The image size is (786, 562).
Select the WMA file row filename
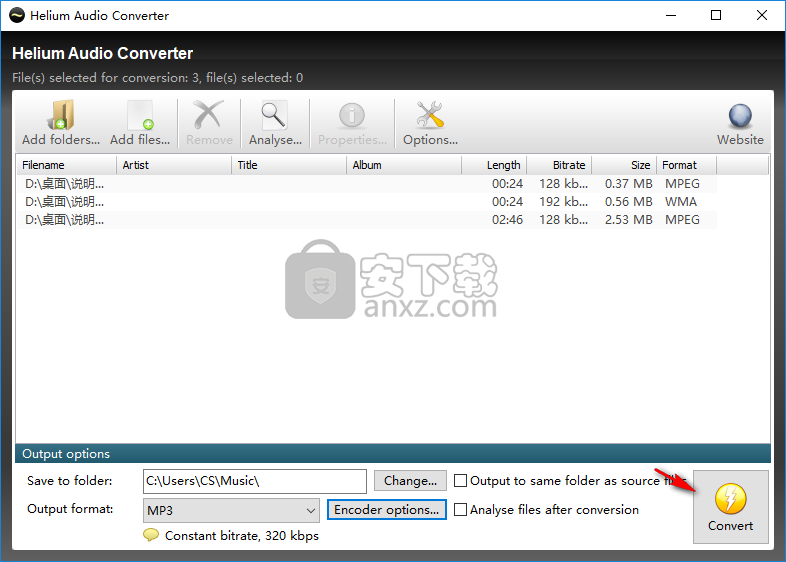tap(65, 202)
